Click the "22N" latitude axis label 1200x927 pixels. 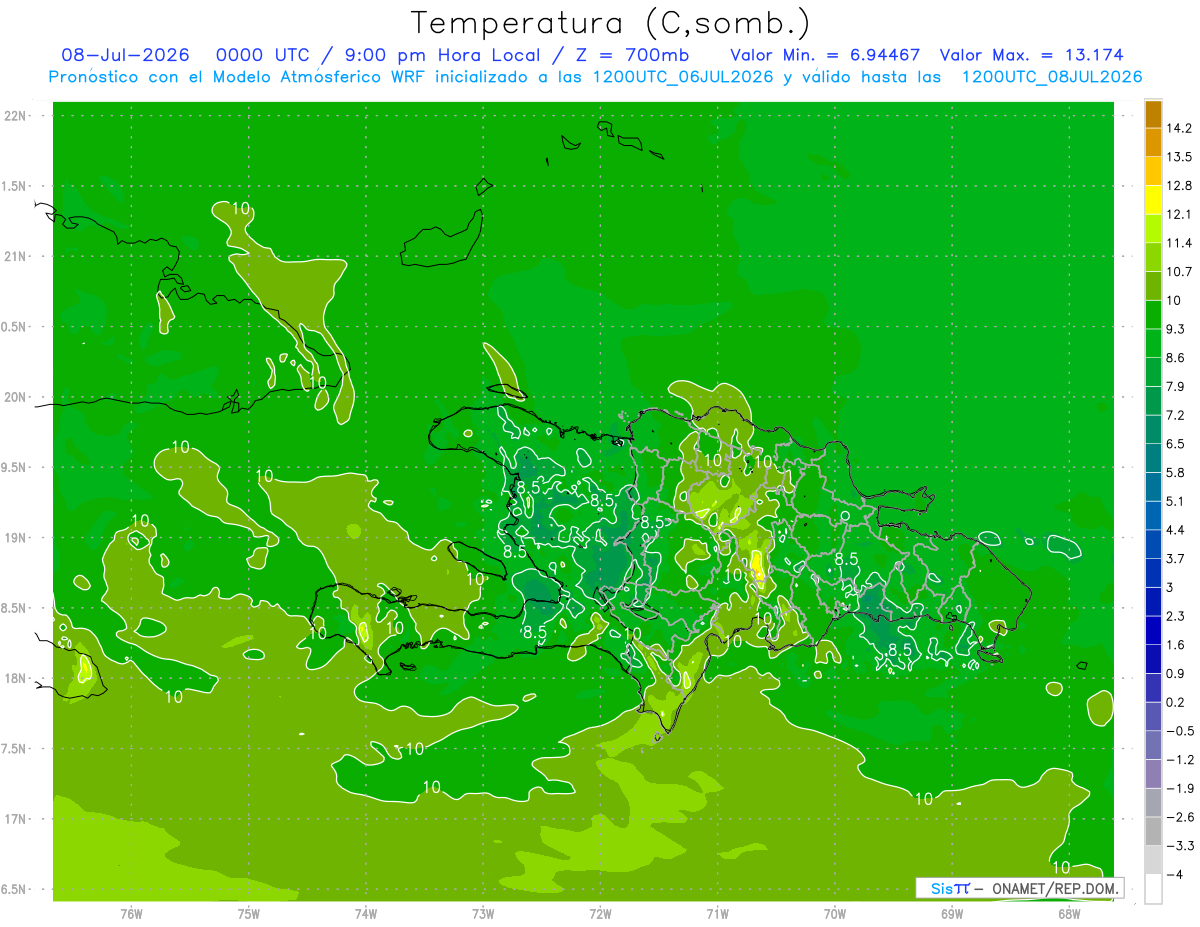[x=17, y=115]
